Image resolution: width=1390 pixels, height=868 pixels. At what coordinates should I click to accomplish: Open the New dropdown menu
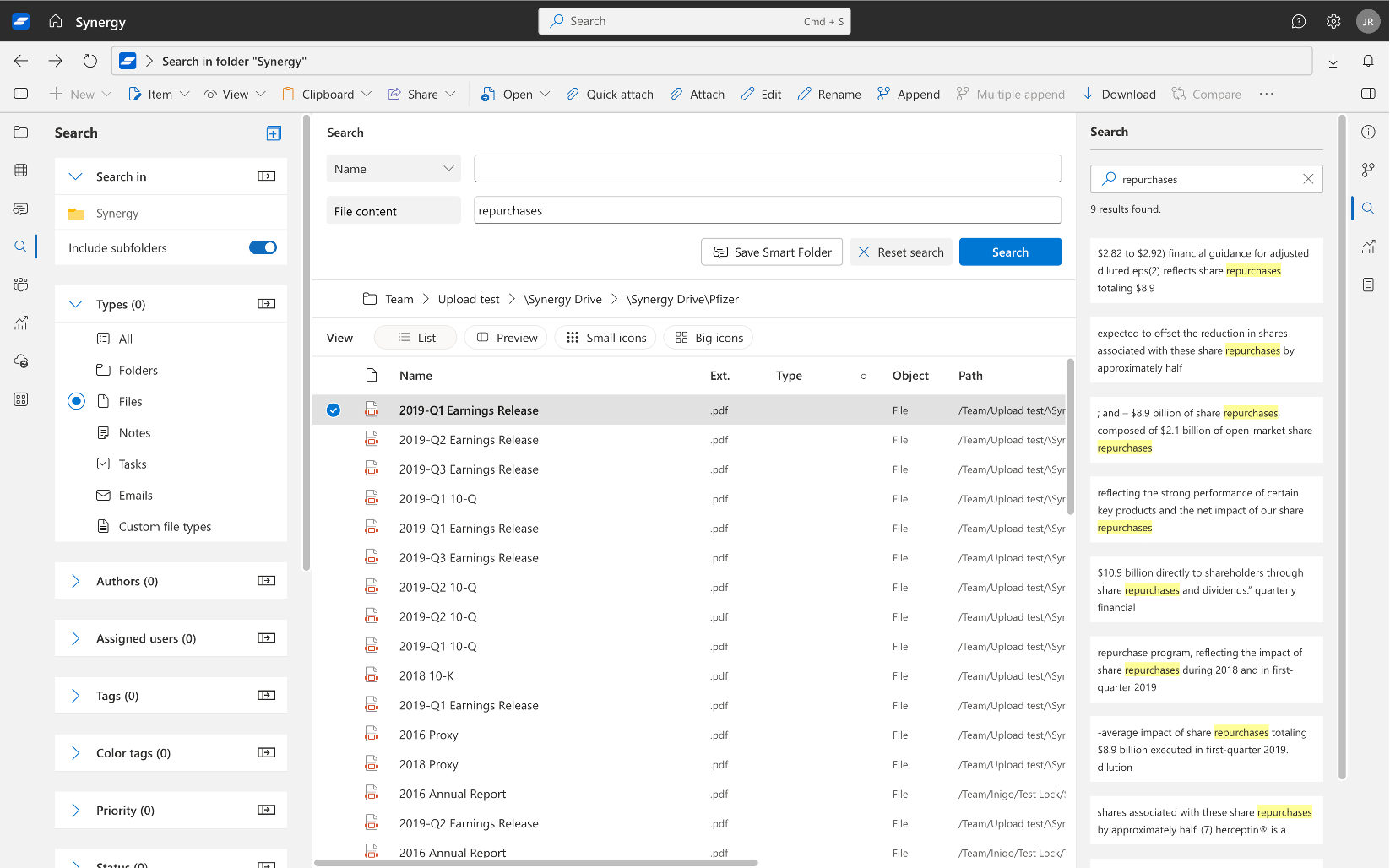[x=80, y=94]
